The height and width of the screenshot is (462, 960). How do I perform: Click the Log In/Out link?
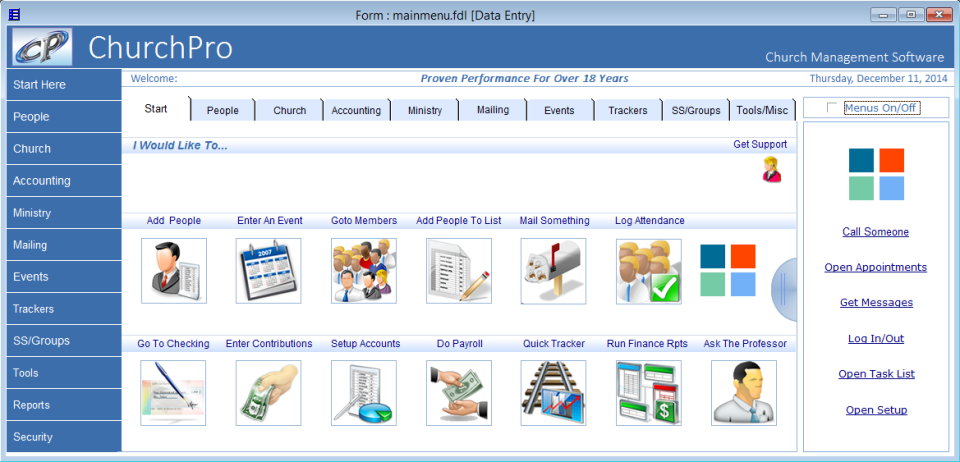coord(876,338)
